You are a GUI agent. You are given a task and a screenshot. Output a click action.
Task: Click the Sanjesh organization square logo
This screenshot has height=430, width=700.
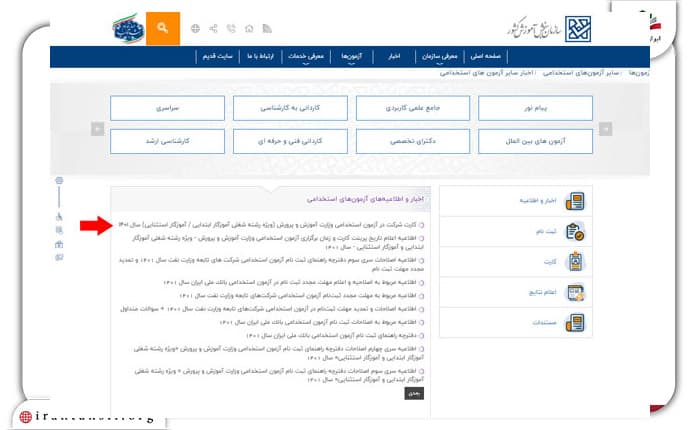point(578,29)
